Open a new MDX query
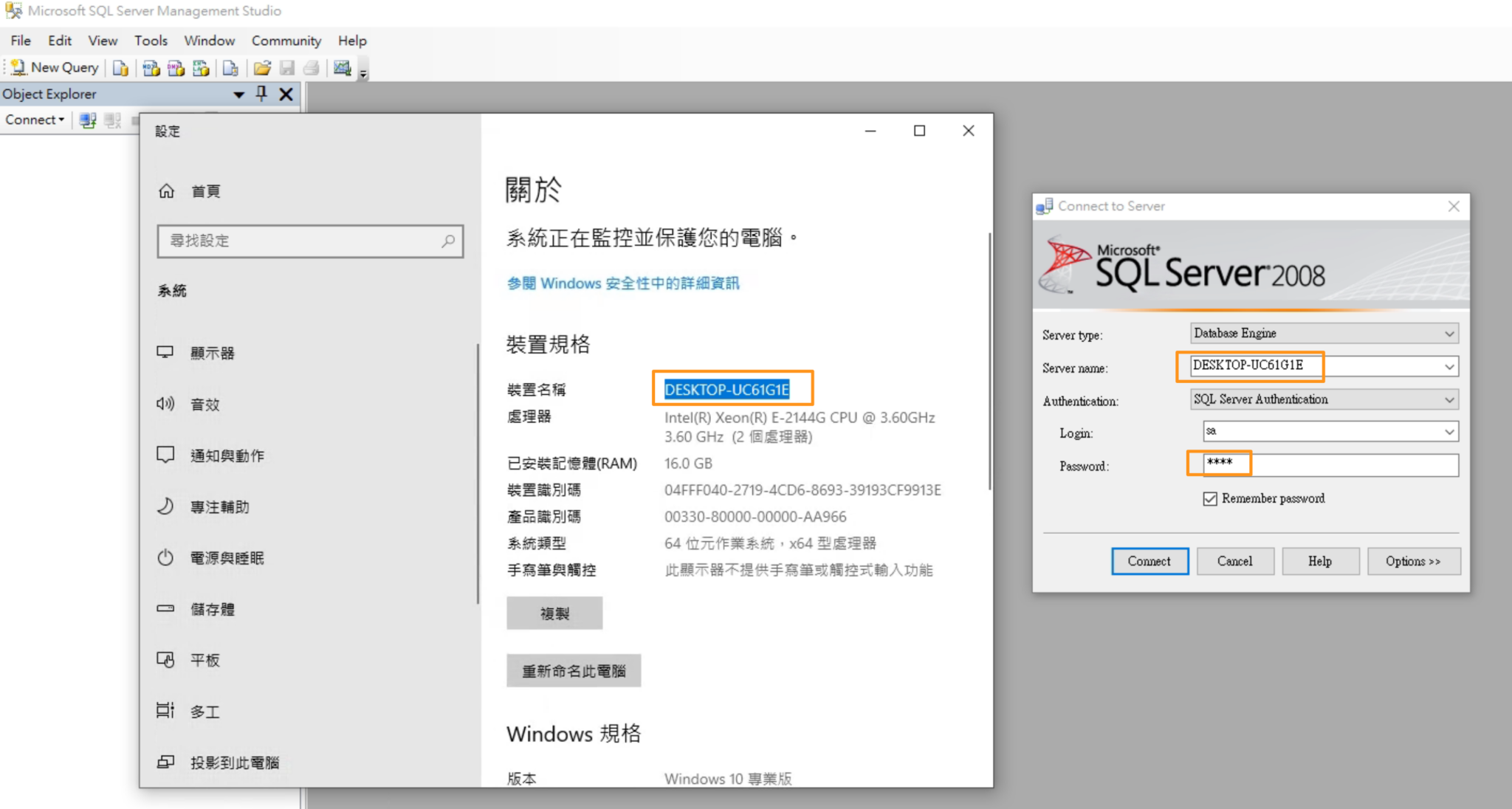The height and width of the screenshot is (809, 1512). (x=150, y=68)
